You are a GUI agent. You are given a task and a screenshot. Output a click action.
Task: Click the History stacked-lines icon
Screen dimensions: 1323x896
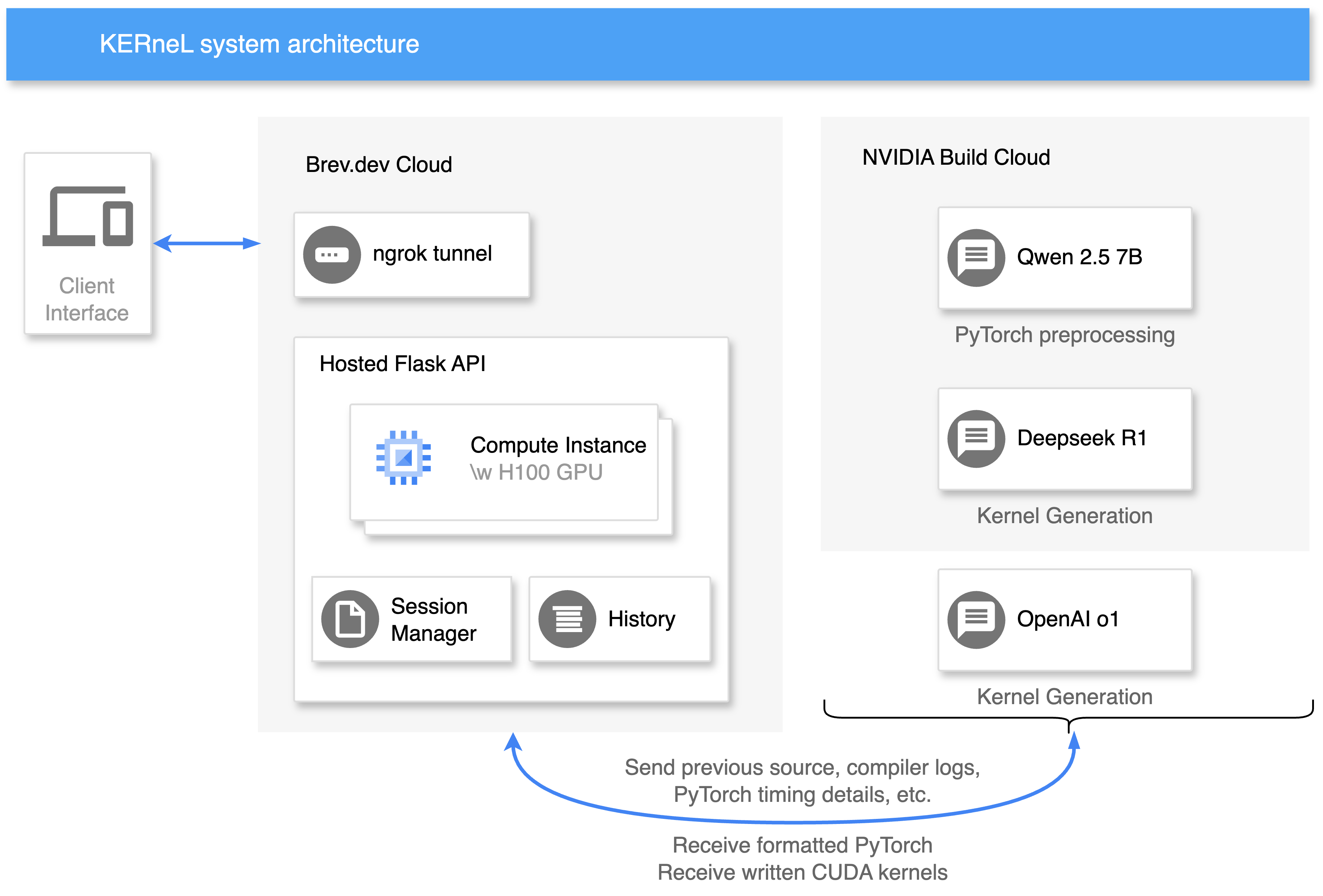567,619
